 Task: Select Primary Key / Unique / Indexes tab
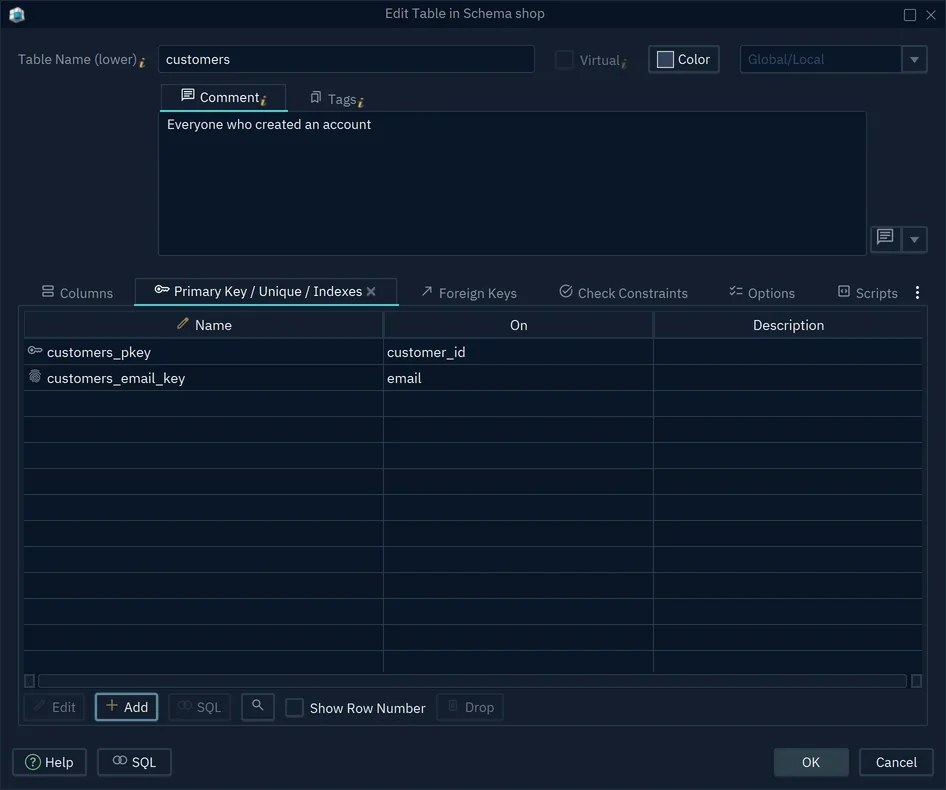click(x=265, y=291)
